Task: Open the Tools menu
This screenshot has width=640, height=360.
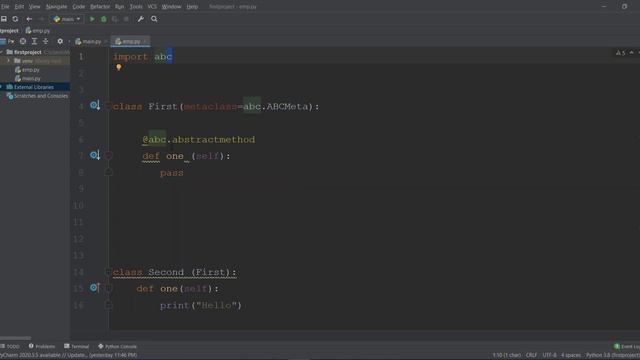Action: (136, 7)
